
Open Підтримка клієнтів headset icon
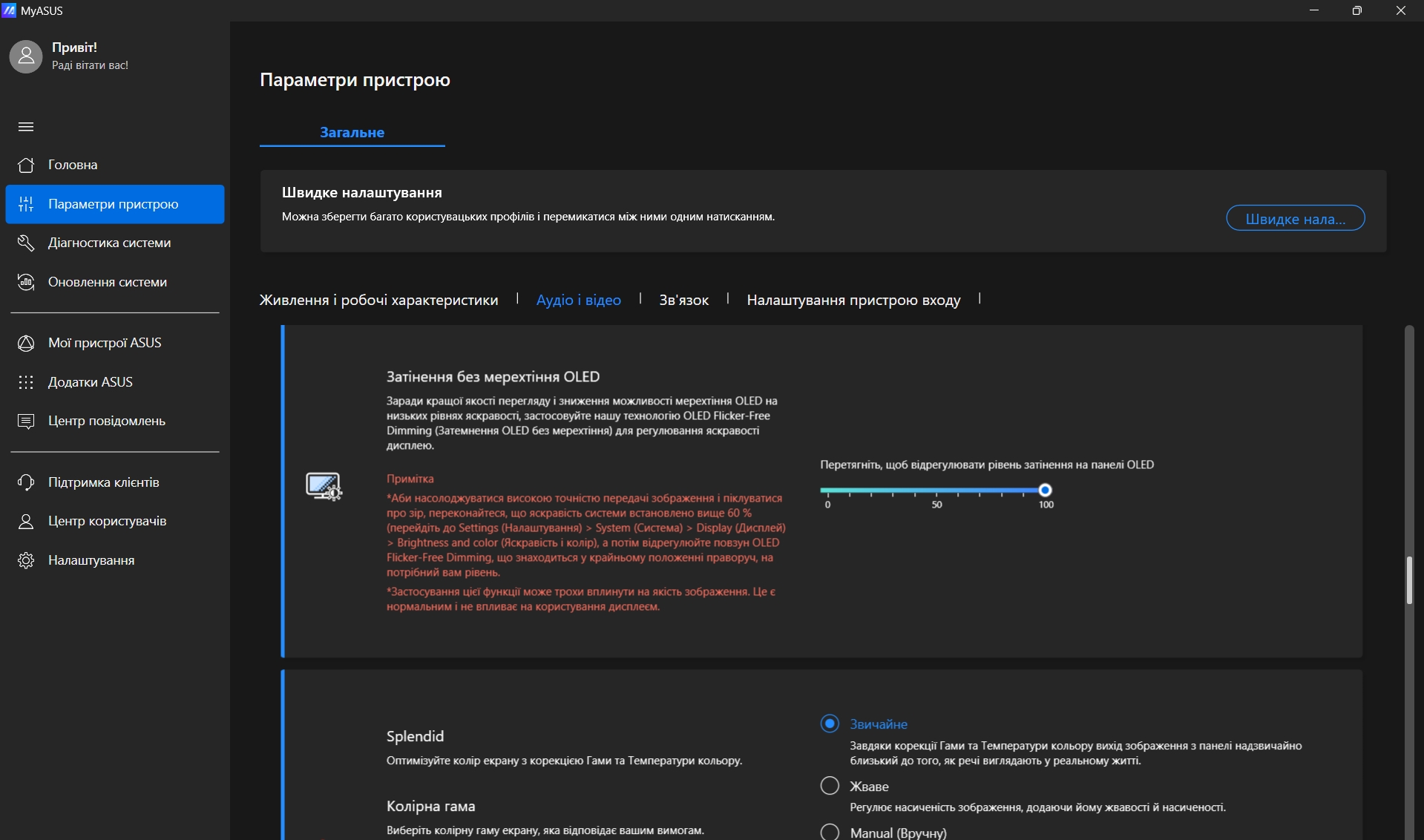[26, 482]
